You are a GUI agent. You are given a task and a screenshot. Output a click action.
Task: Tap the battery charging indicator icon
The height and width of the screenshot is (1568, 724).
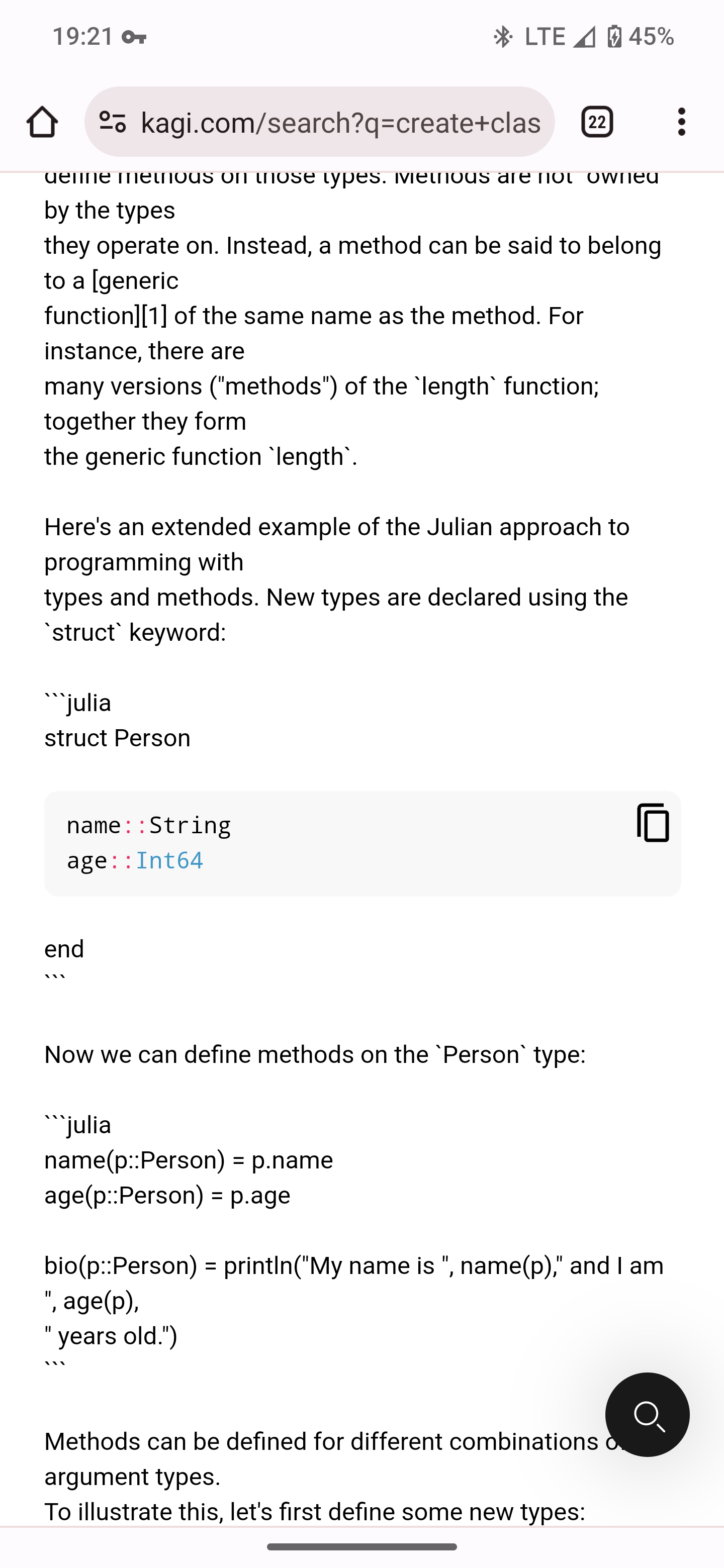tap(614, 37)
